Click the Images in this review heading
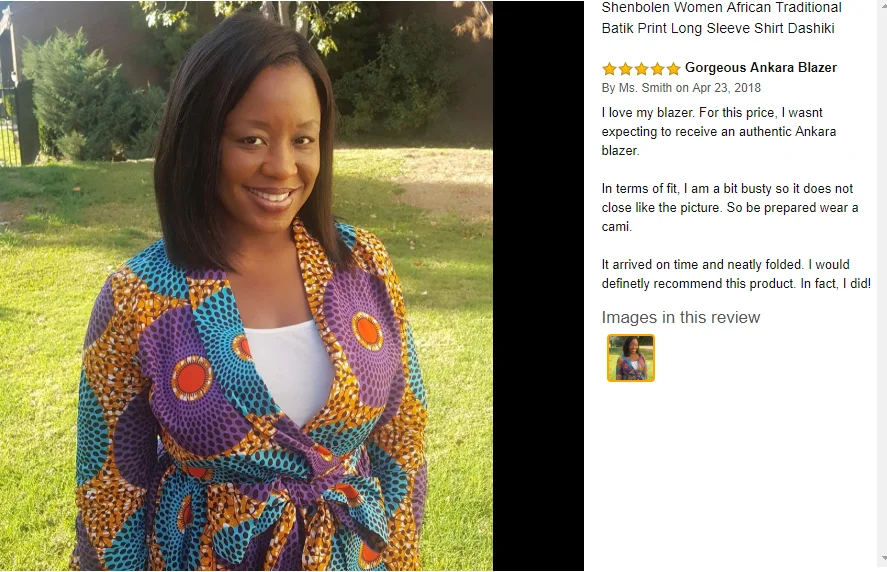The width and height of the screenshot is (887, 572). (x=681, y=317)
